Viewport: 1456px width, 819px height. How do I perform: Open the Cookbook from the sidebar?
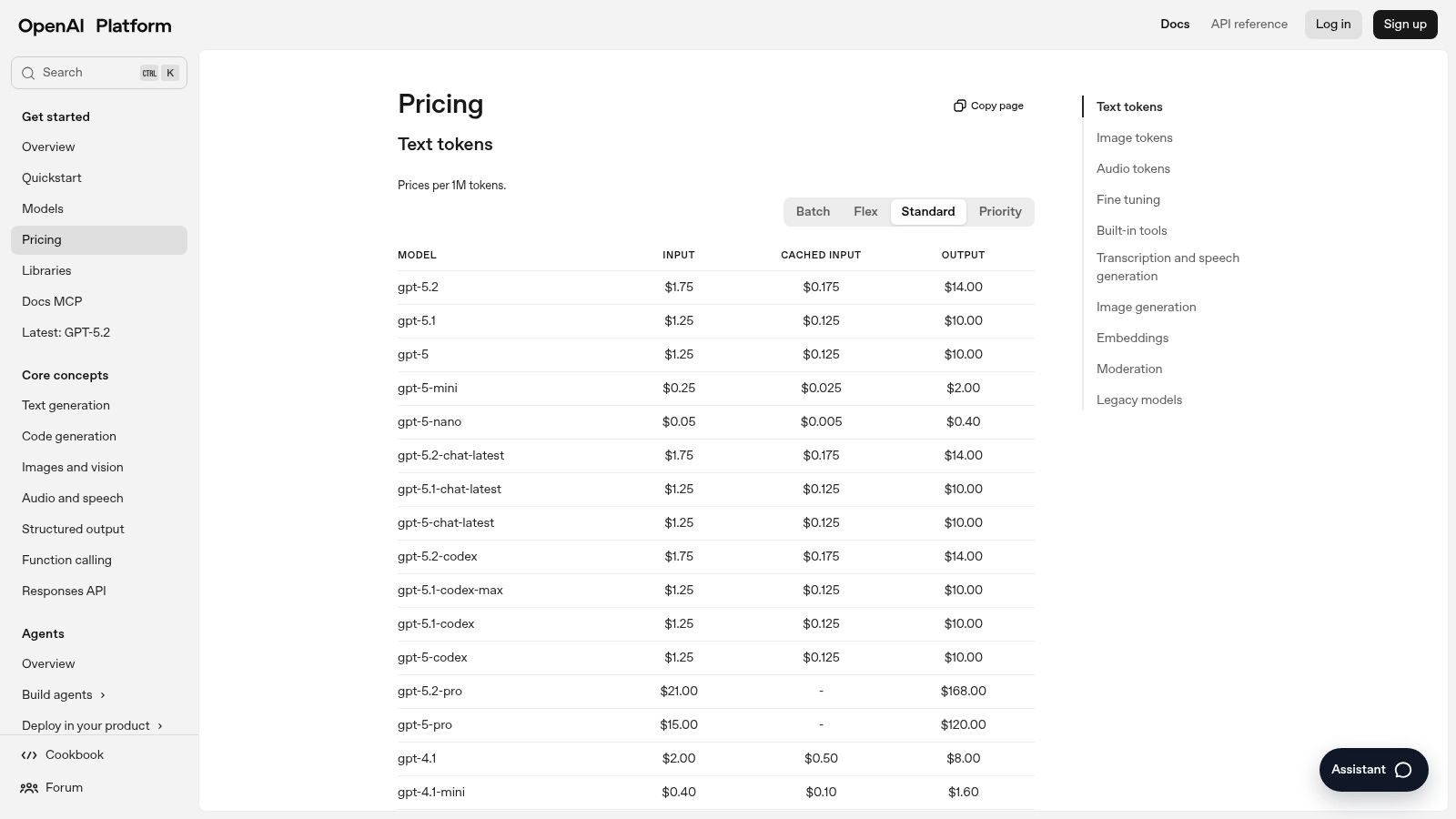(x=74, y=754)
